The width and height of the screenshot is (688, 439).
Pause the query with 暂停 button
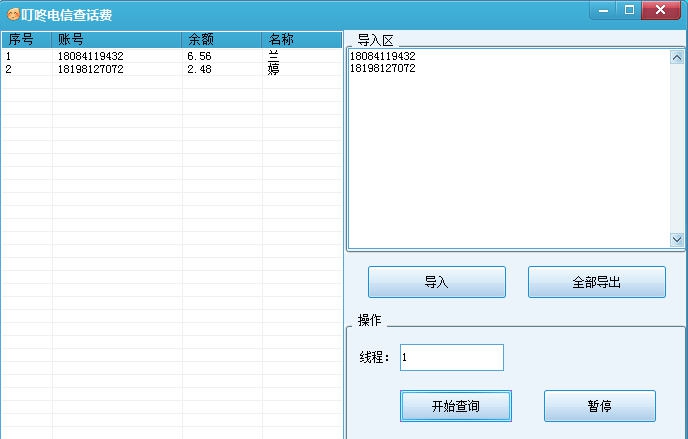(x=600, y=406)
